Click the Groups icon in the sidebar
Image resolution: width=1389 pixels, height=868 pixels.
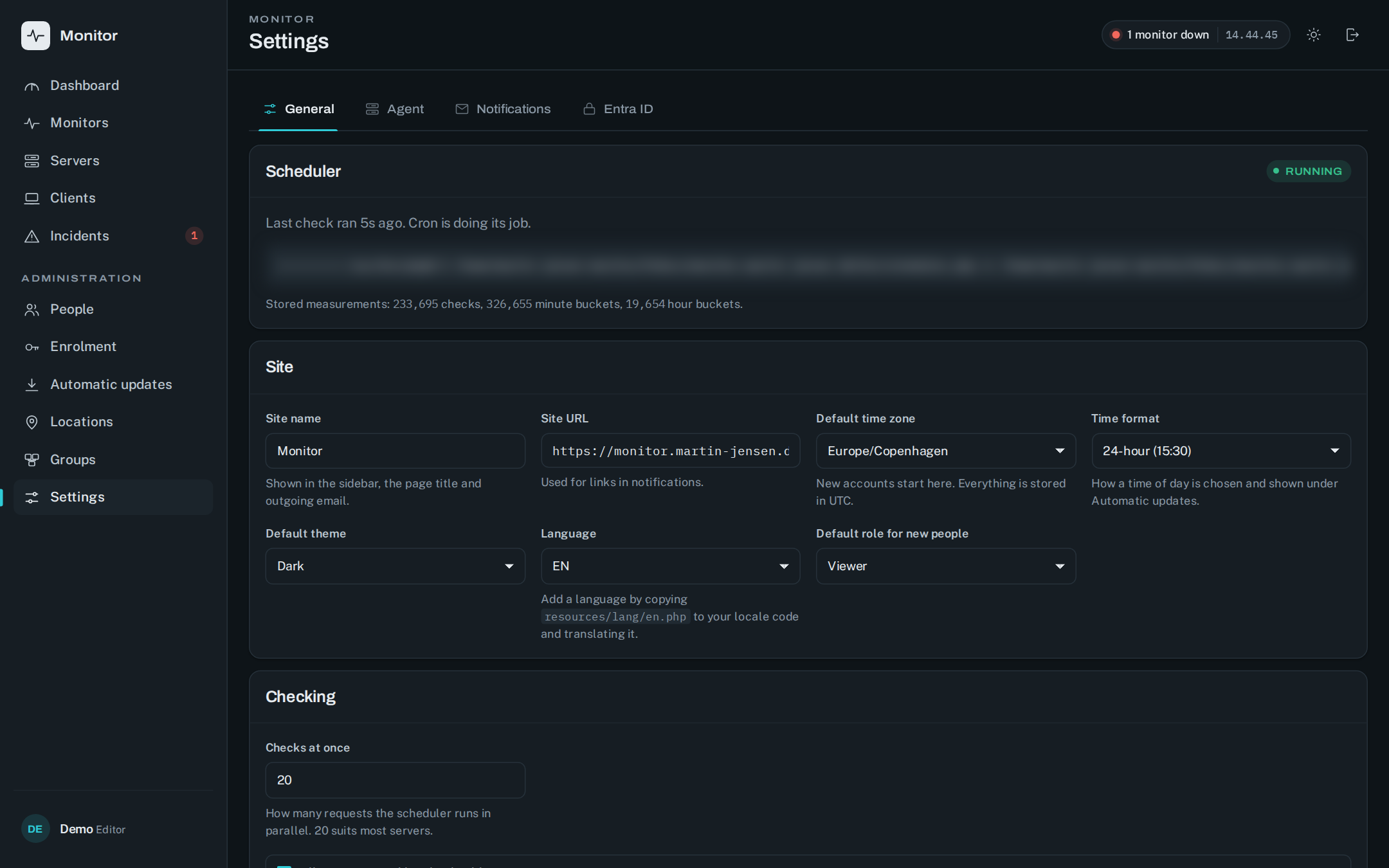pyautogui.click(x=32, y=460)
